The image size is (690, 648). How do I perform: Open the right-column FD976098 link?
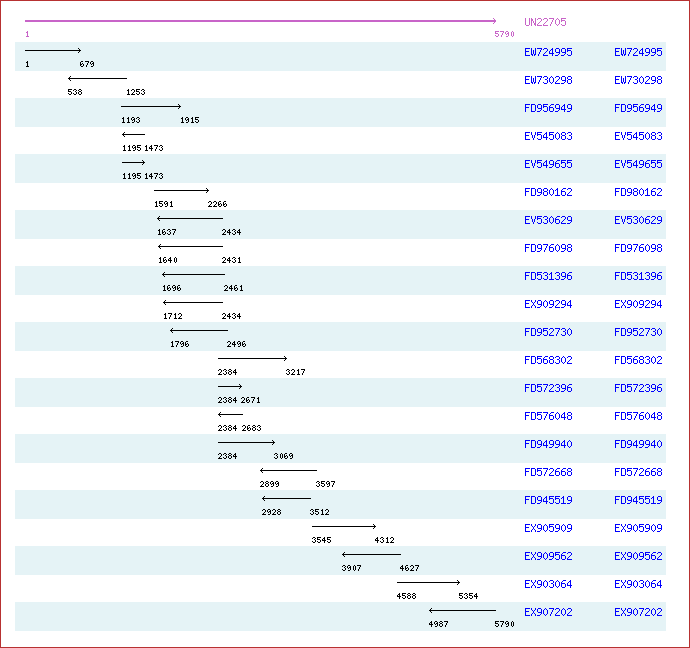(x=638, y=248)
